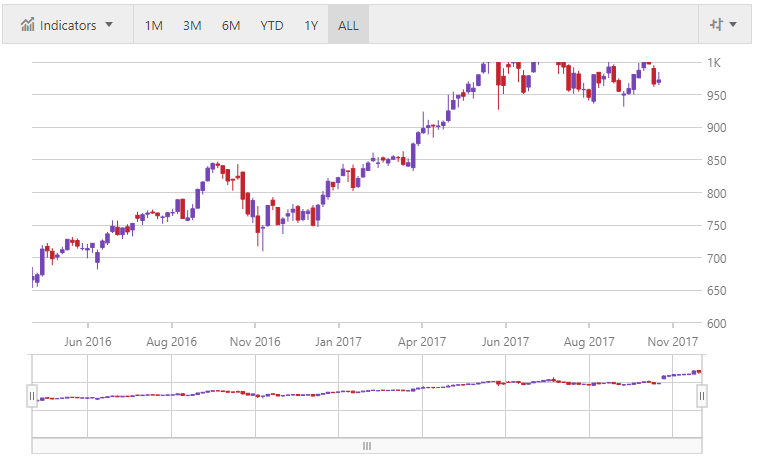Viewport: 757px width, 459px height.
Task: Click the highlighted ALL range button
Action: pyautogui.click(x=348, y=25)
